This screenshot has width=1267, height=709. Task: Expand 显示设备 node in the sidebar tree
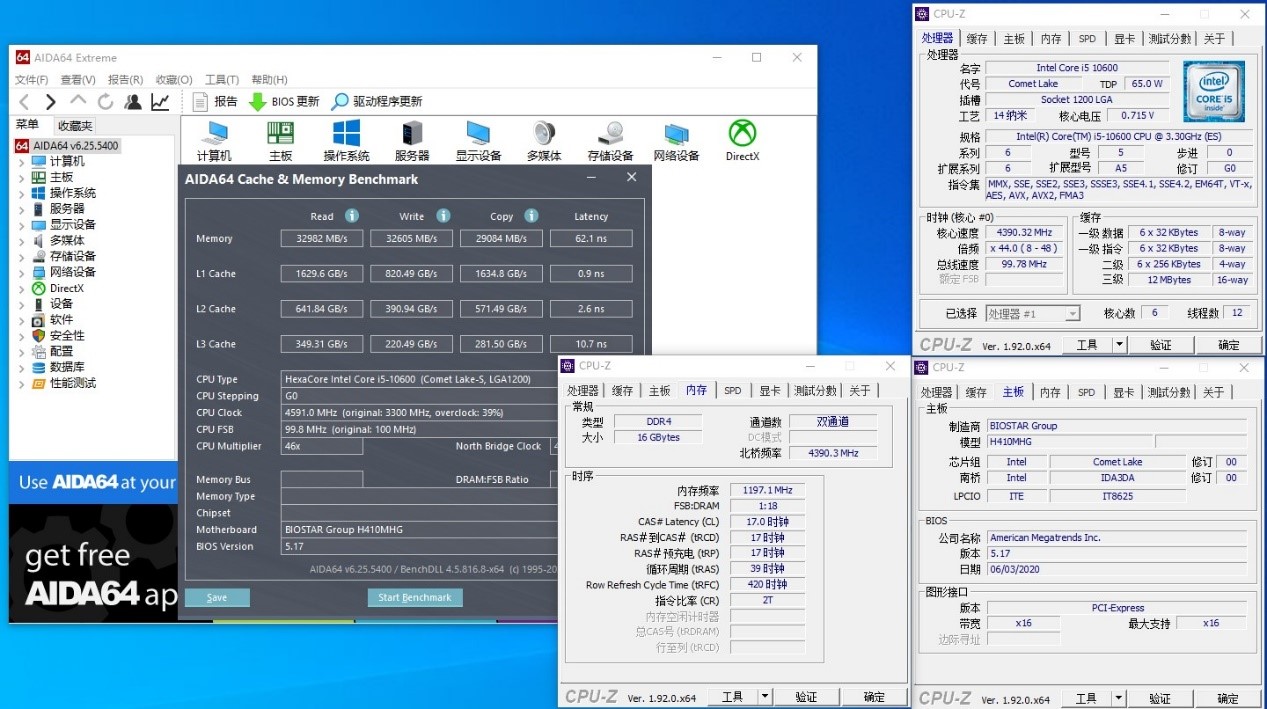[x=22, y=225]
